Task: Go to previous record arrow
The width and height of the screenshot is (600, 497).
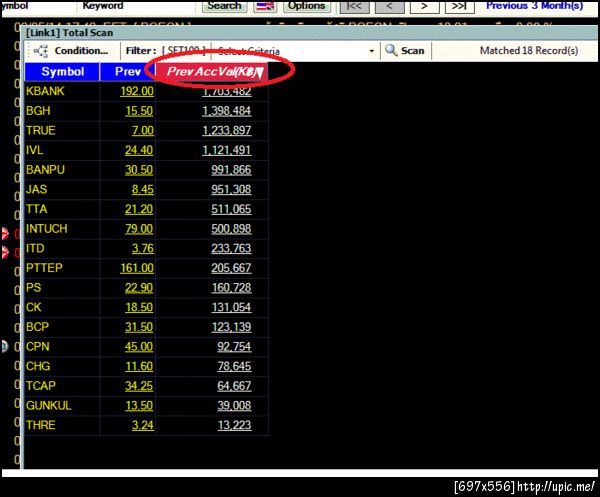Action: pos(390,6)
